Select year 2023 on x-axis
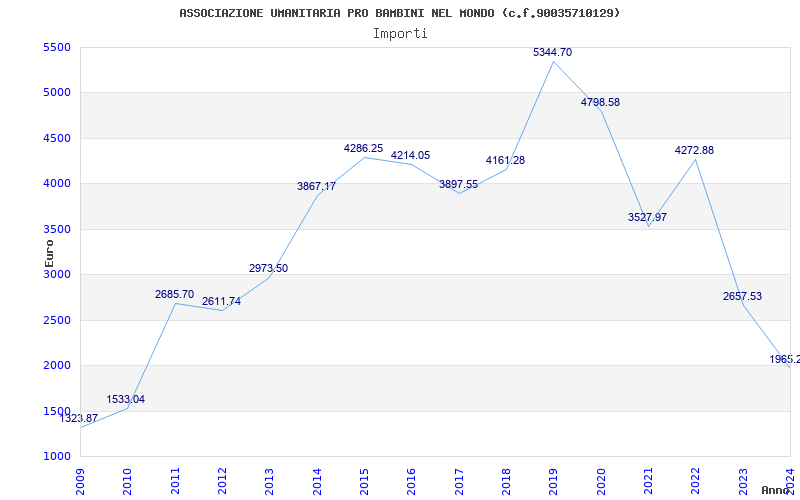 (743, 482)
